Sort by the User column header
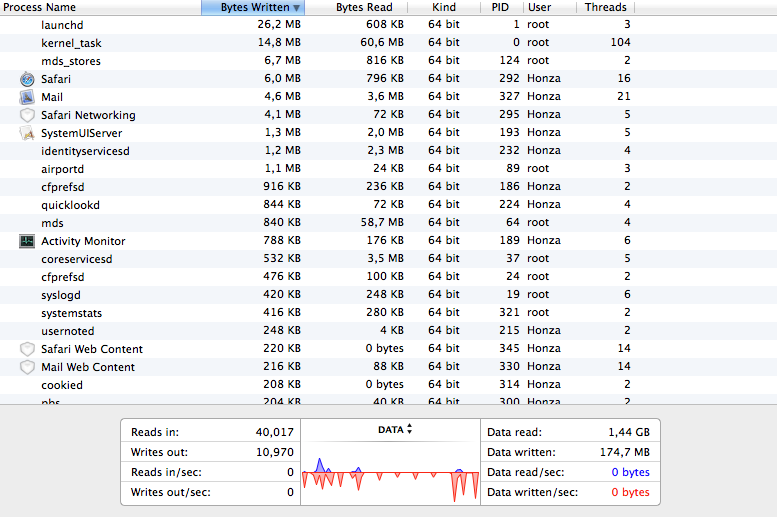 550,7
